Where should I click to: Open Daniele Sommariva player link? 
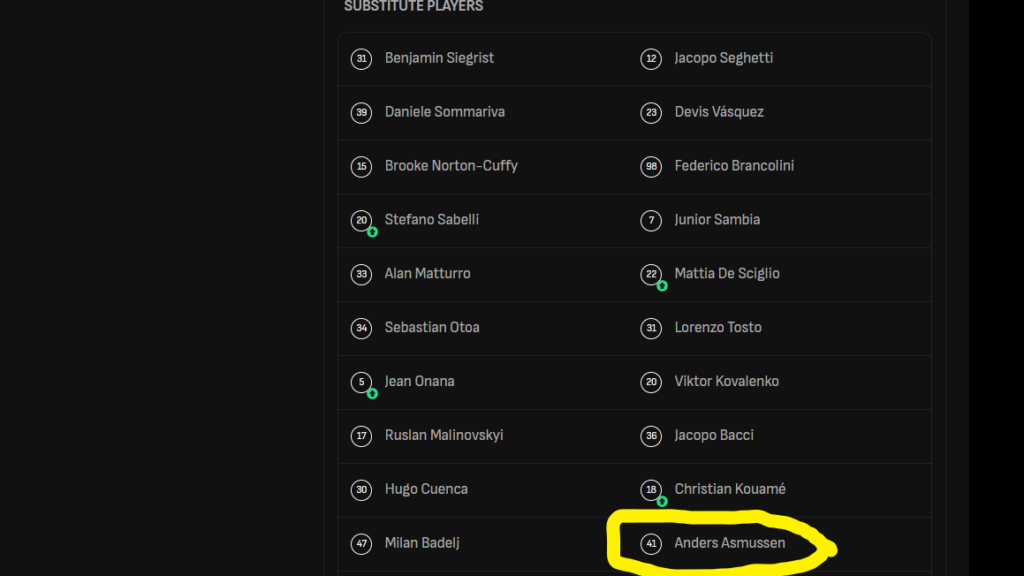tap(445, 112)
